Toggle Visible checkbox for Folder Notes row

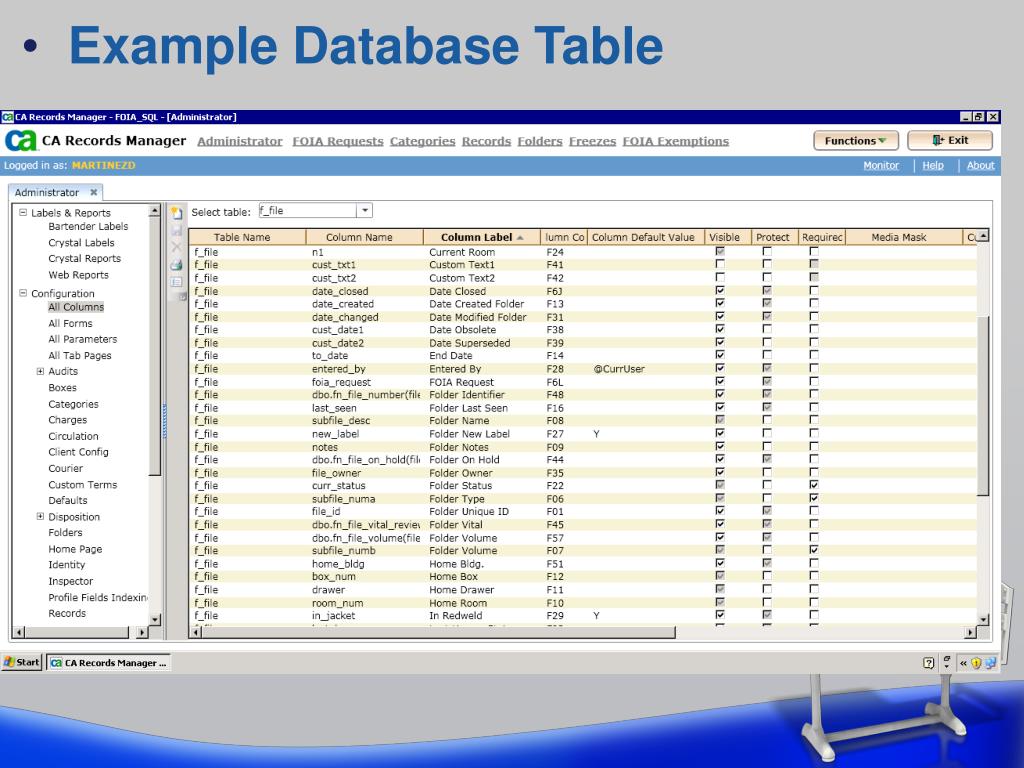[720, 446]
